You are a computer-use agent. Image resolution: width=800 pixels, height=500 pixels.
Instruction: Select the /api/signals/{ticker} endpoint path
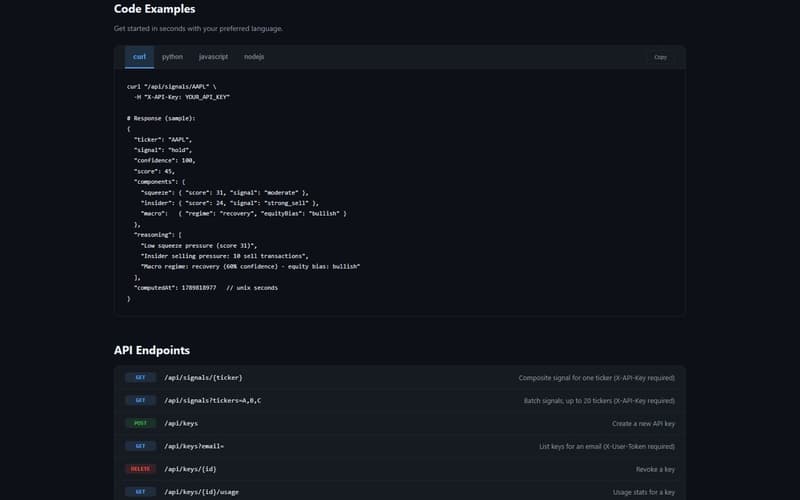pos(203,378)
